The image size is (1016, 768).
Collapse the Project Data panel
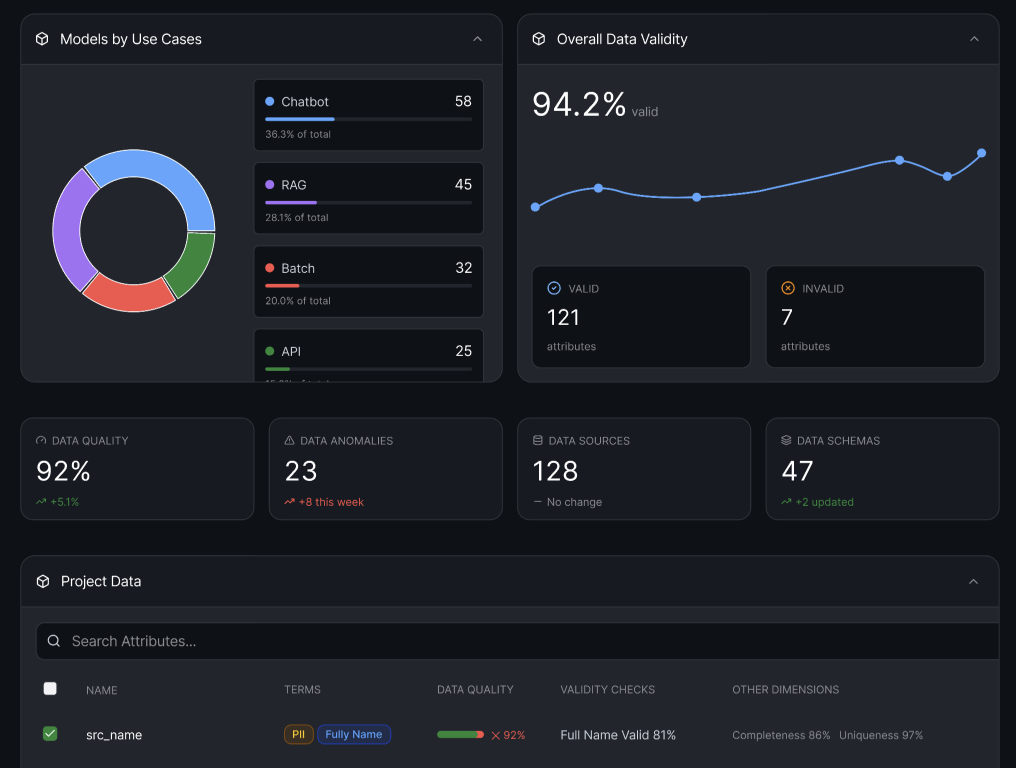click(974, 581)
